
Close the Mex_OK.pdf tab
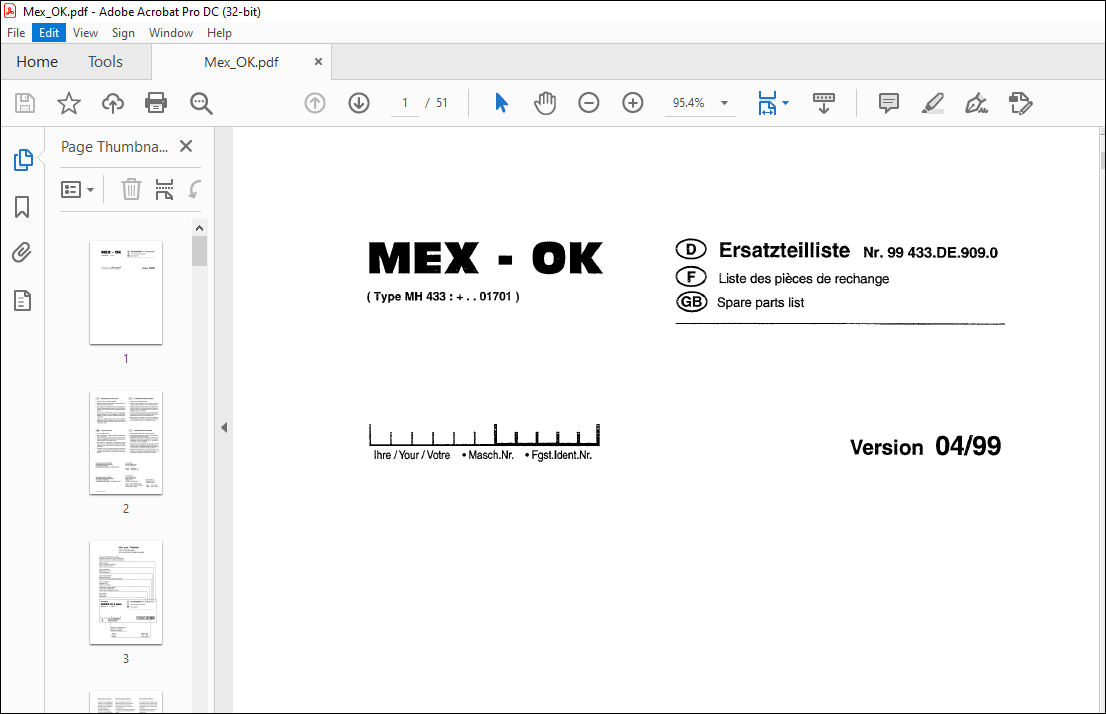[318, 61]
